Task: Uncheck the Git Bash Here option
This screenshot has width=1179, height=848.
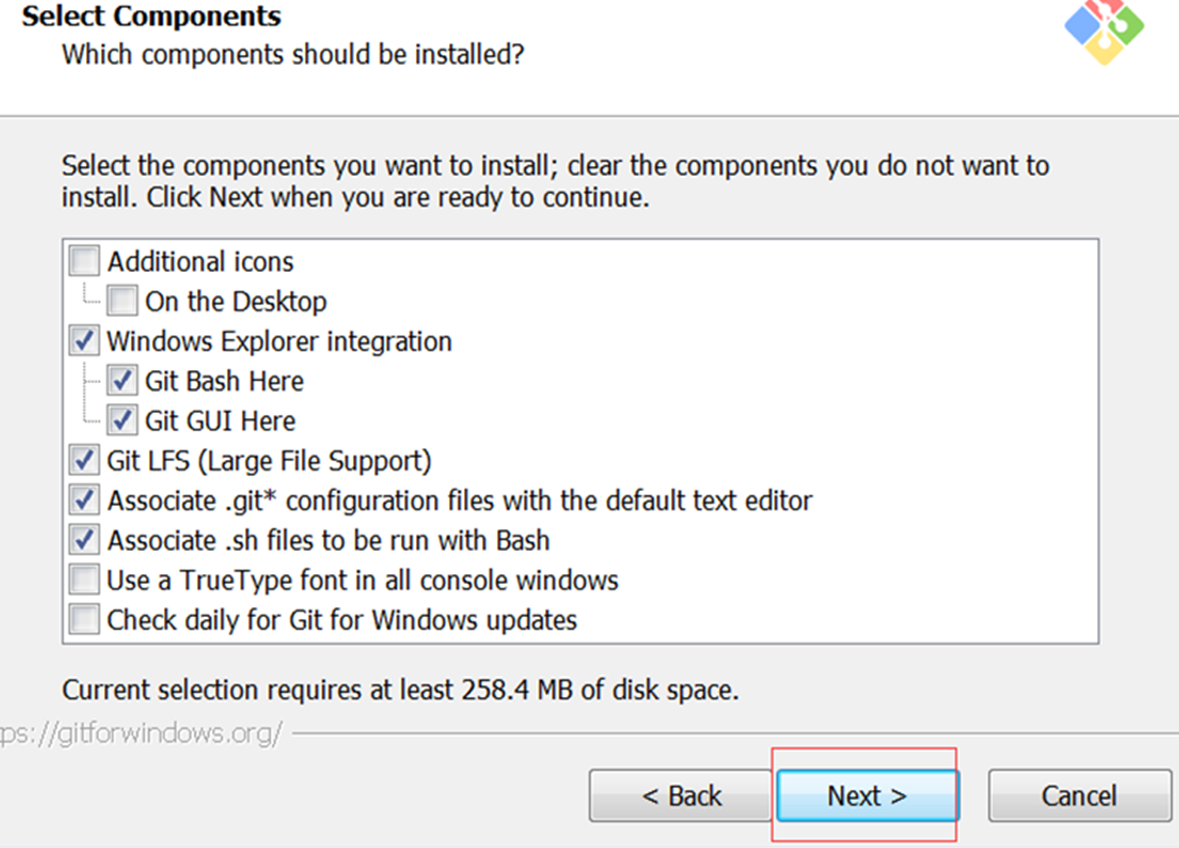Action: (121, 380)
